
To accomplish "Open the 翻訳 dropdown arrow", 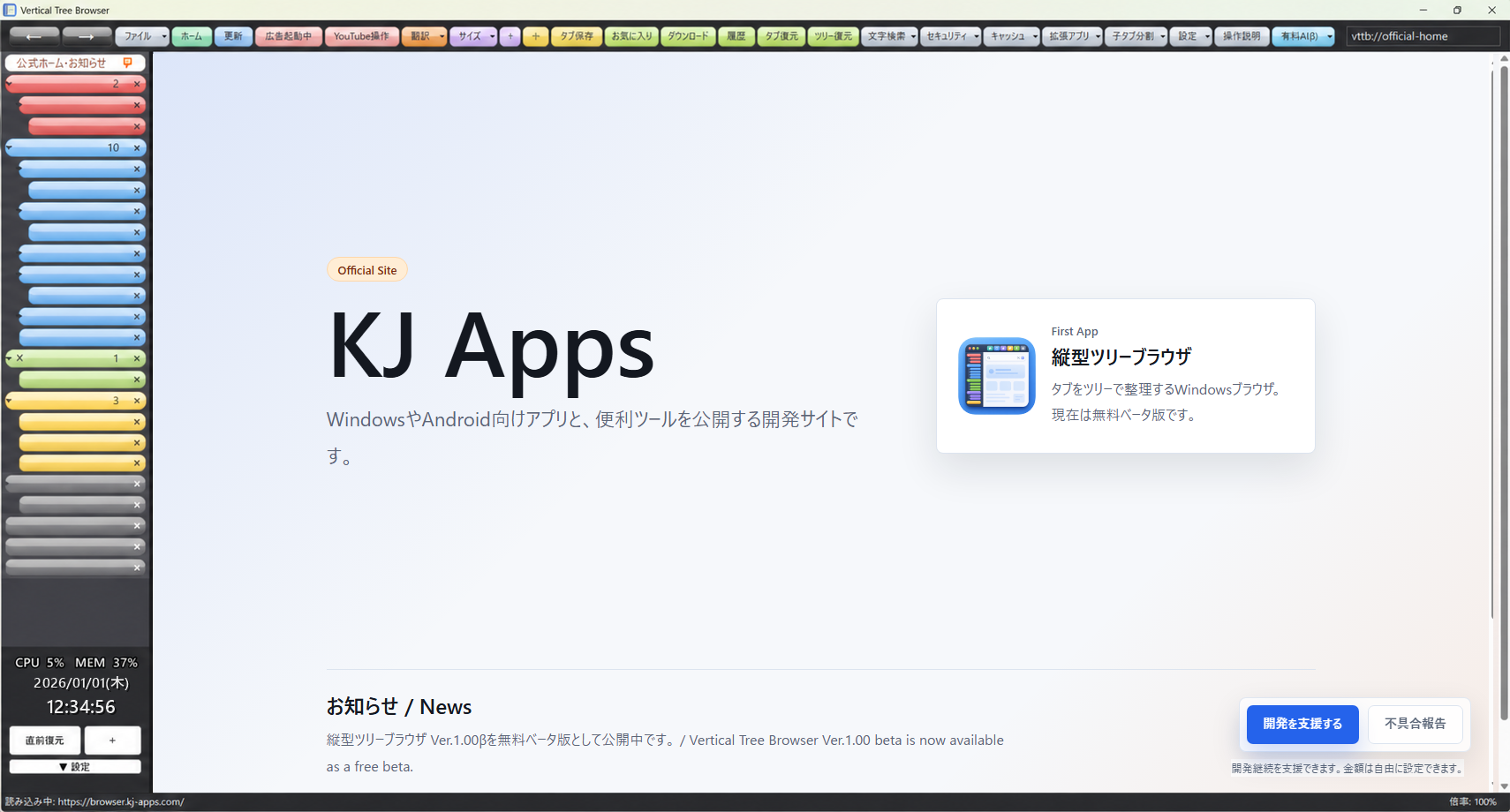I will (x=442, y=36).
